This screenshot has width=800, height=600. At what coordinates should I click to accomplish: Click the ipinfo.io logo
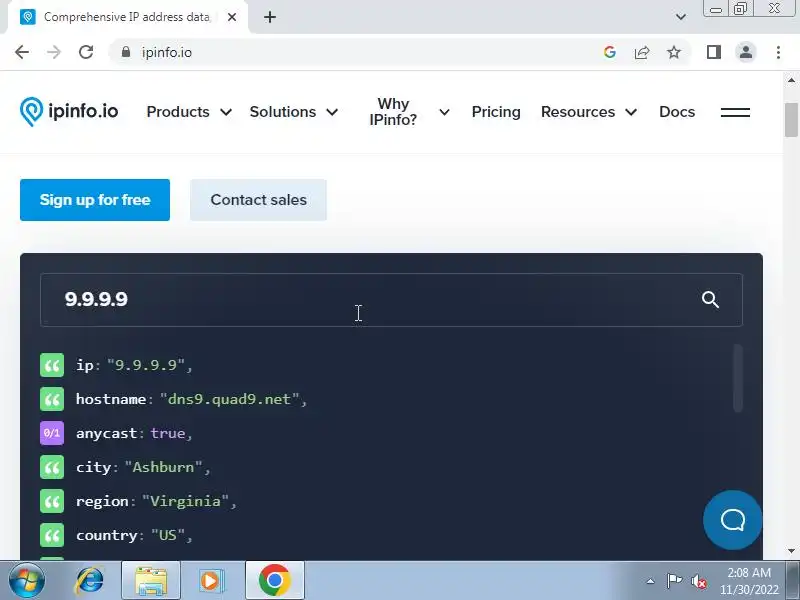pyautogui.click(x=69, y=111)
